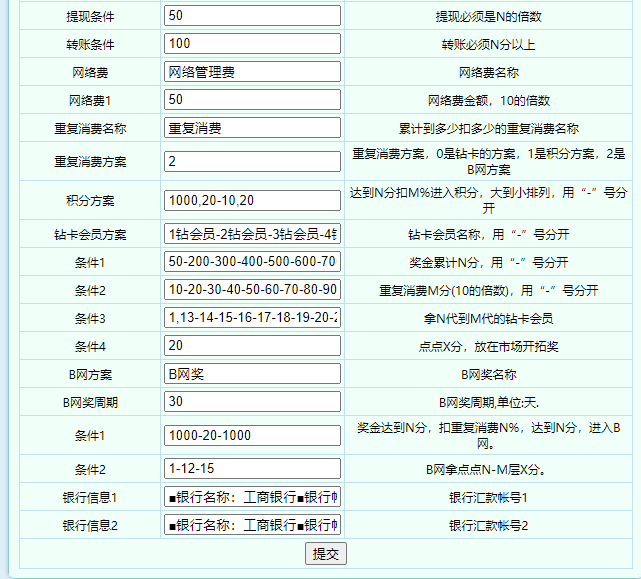Click the 钻卡会员方案 text field
641x579 pixels.
252,235
